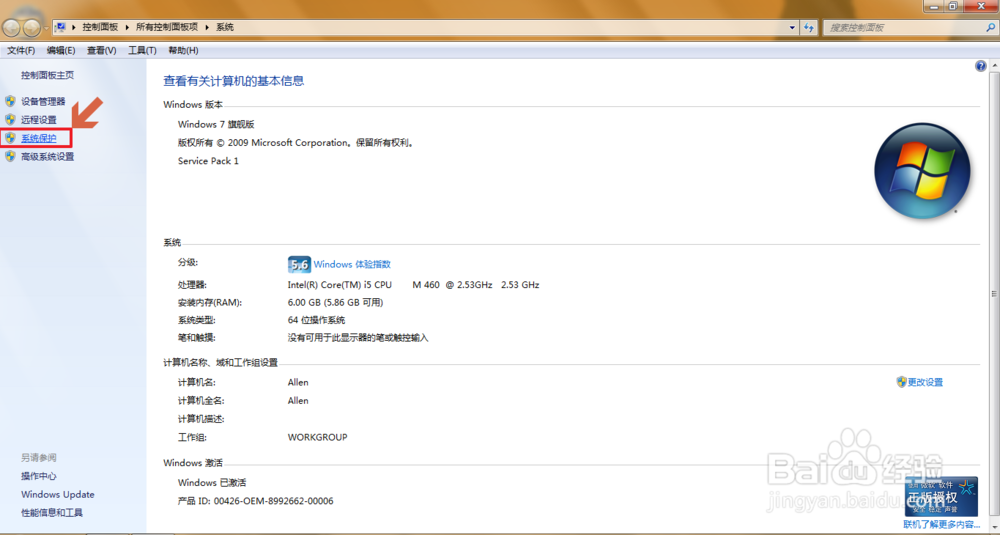
Task: Expand the arrow after 所有控制面板项 breadcrumb
Action: pyautogui.click(x=207, y=27)
